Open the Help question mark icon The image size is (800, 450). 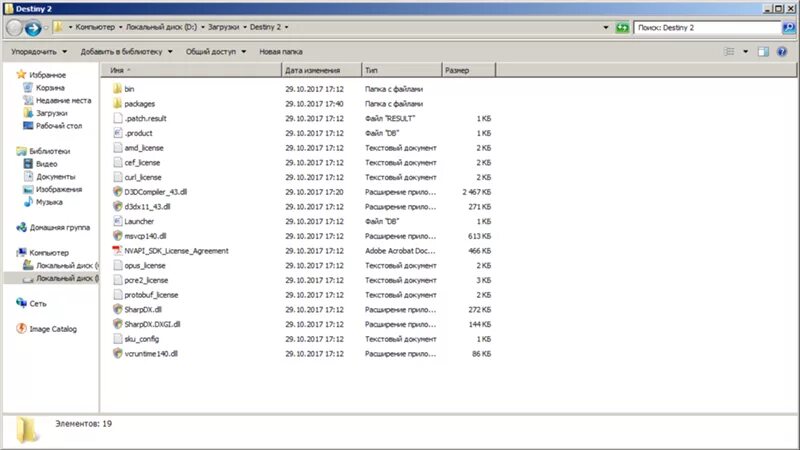782,52
